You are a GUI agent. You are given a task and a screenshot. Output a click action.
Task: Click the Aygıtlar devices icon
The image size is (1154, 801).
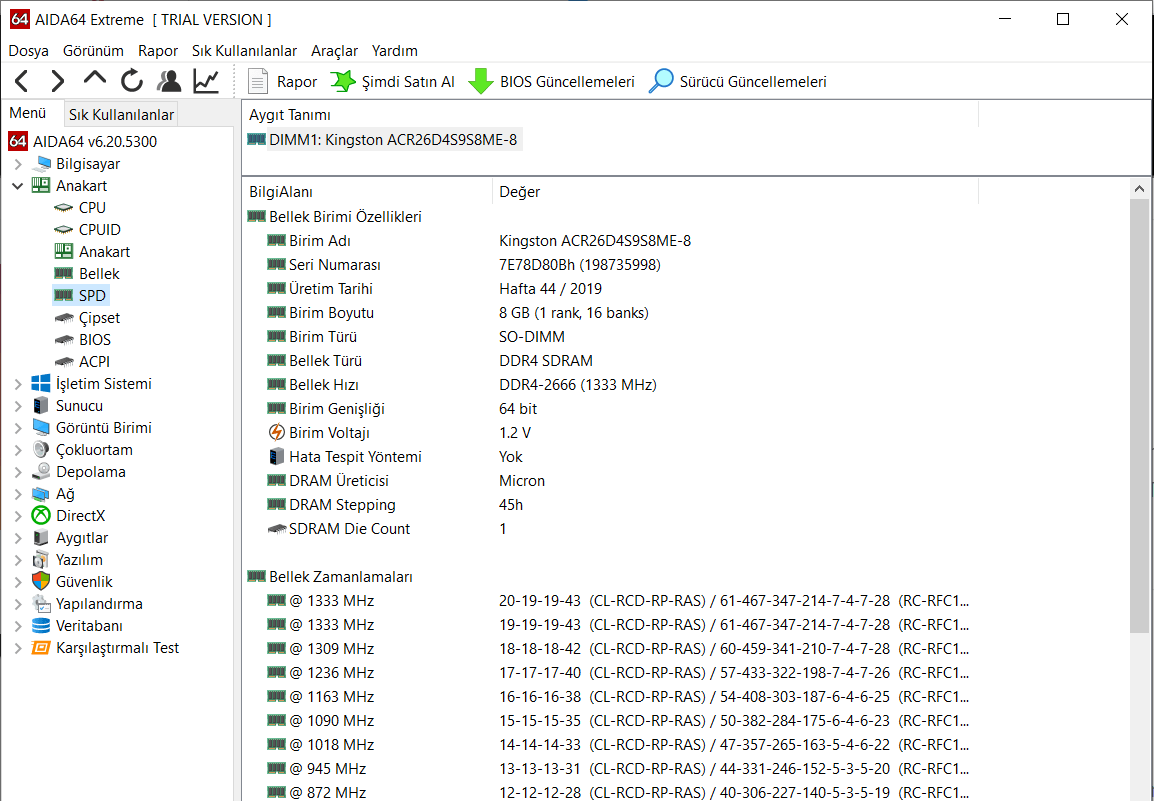[x=41, y=537]
